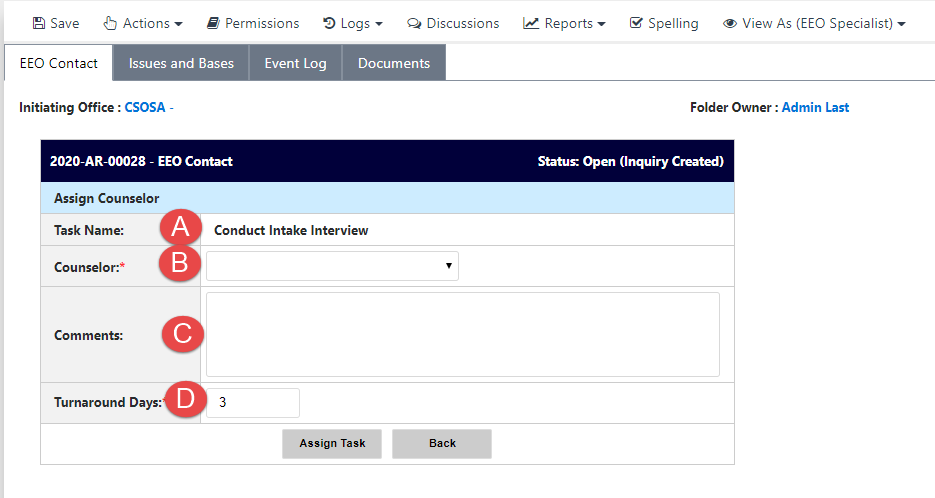Viewport: 935px width, 498px height.
Task: Click the Reports line chart icon
Action: click(x=531, y=23)
